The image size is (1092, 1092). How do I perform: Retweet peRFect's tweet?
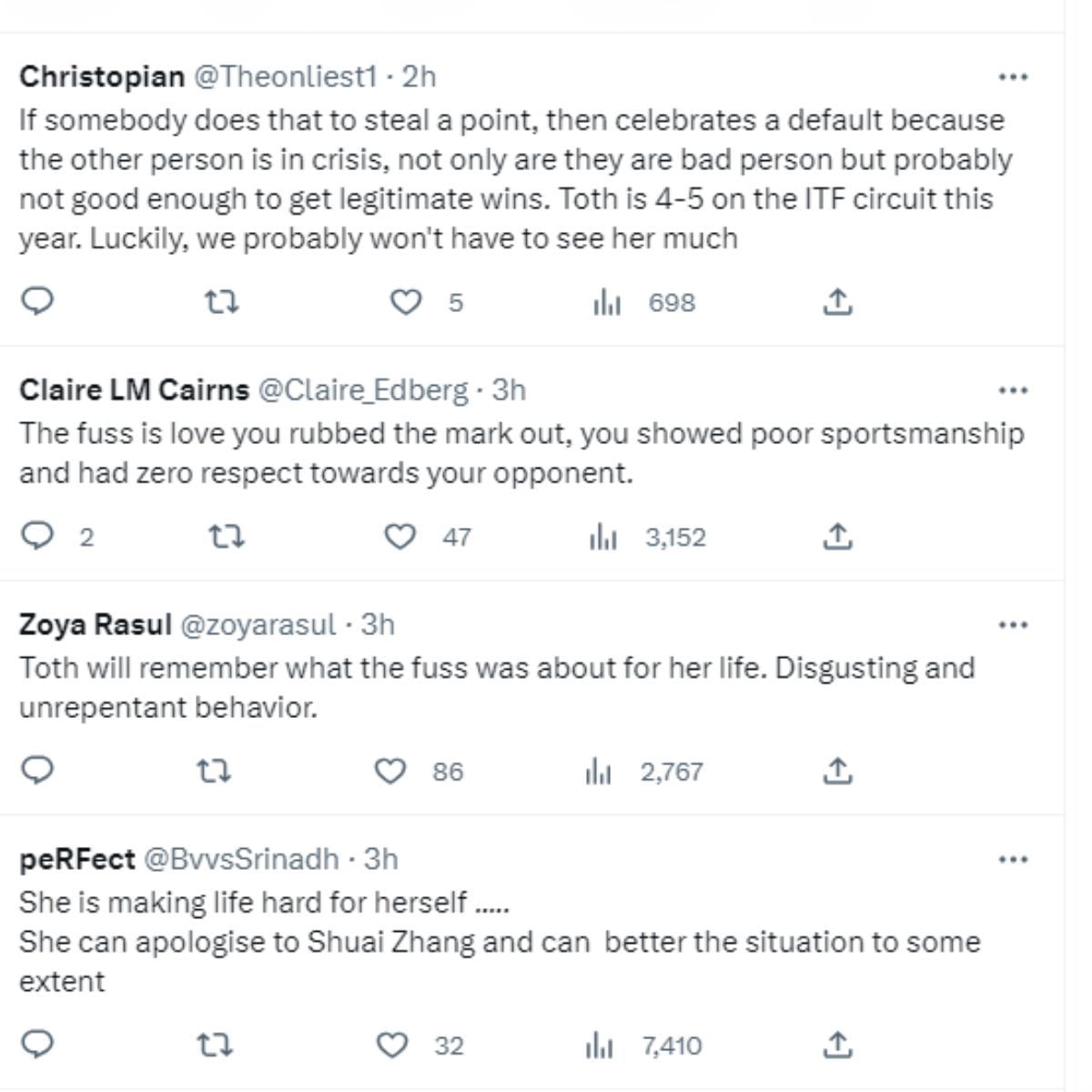216,1046
